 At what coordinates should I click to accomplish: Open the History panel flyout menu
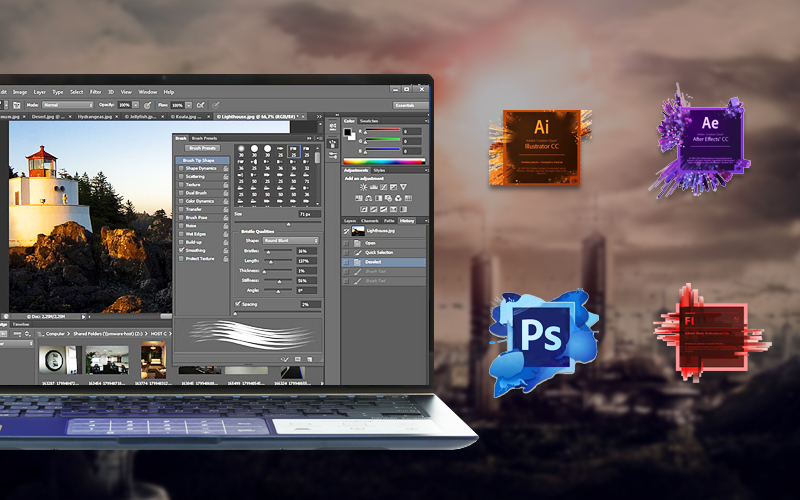(426, 220)
